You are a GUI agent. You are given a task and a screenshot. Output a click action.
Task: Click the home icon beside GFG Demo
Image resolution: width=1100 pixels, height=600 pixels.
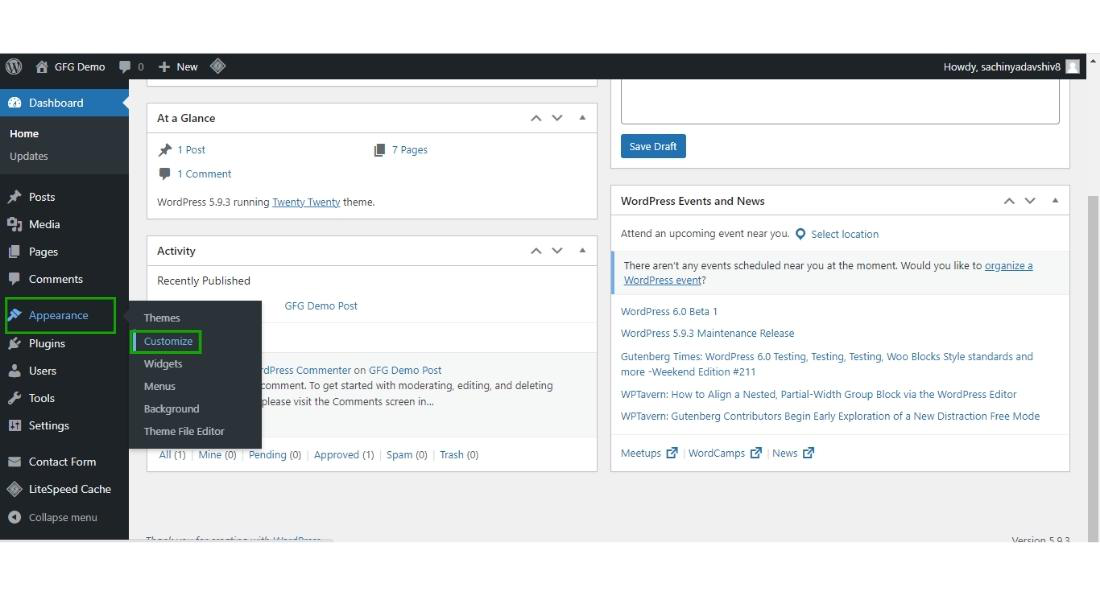(x=42, y=67)
